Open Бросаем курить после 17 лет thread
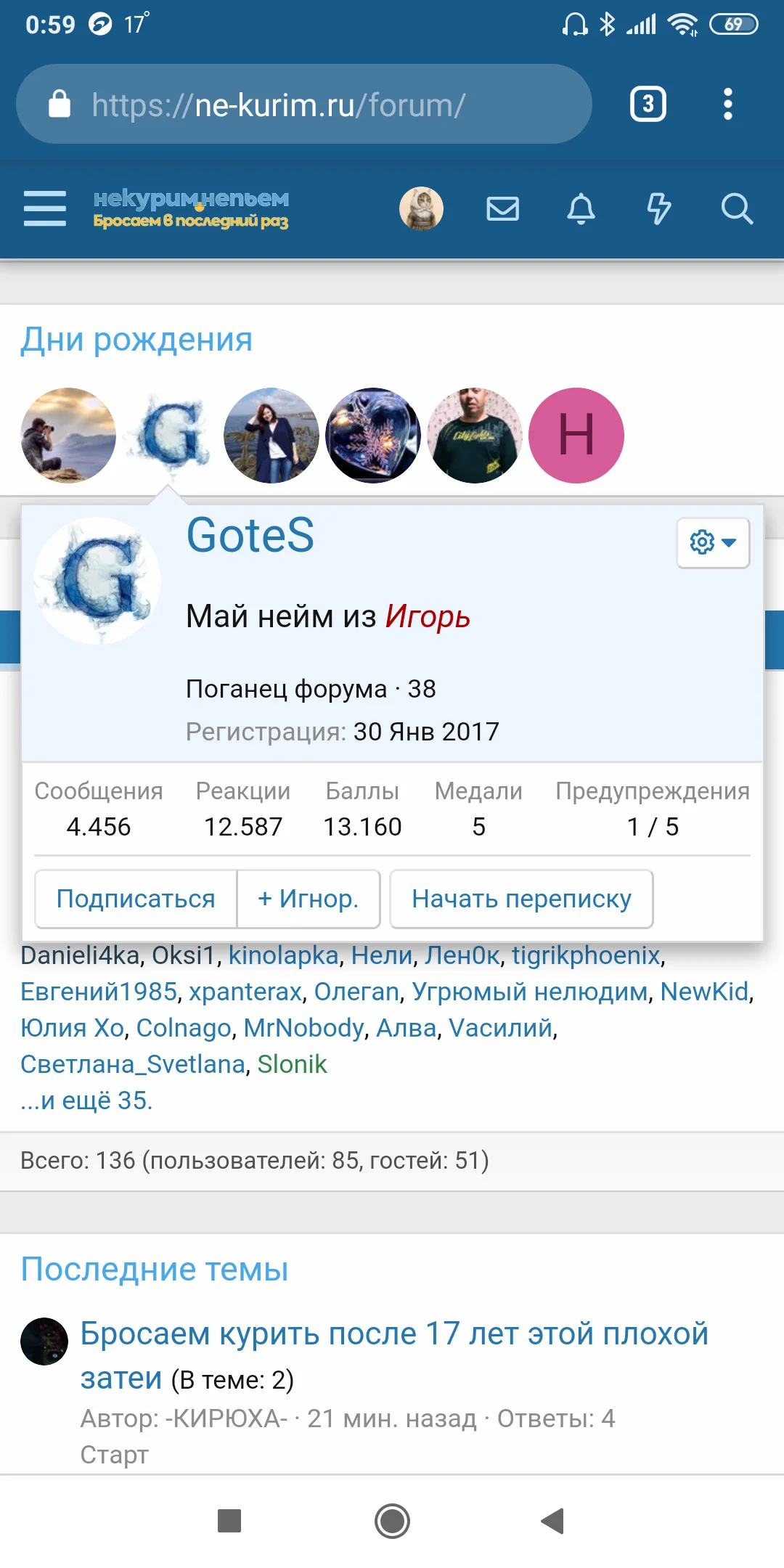This screenshot has width=784, height=1568. (394, 1355)
